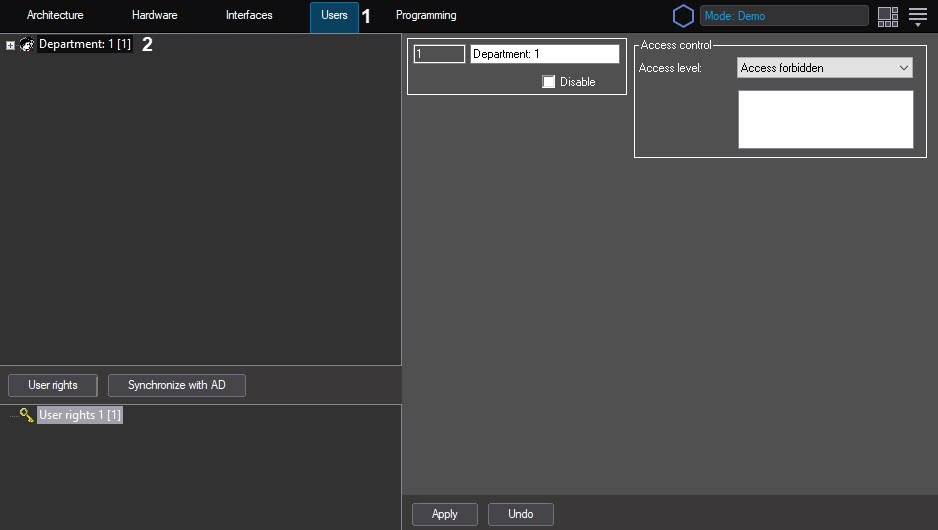This screenshot has width=938, height=530.
Task: Click the Undo button
Action: [x=520, y=514]
